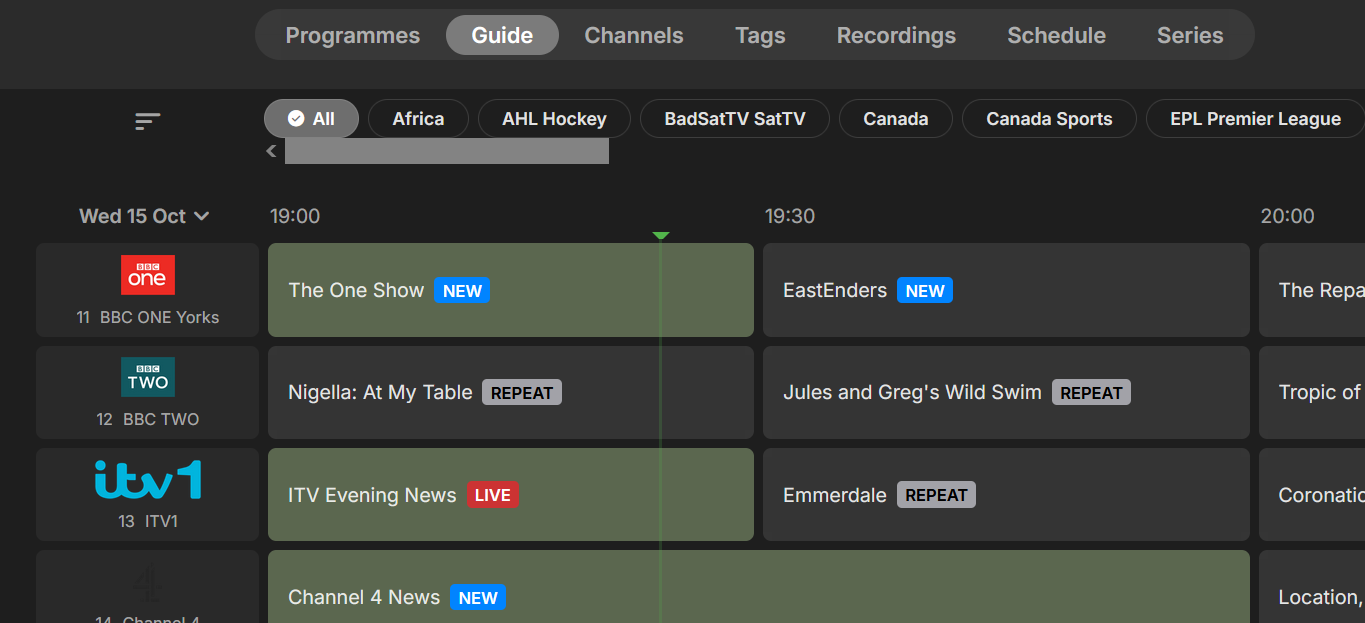1365x623 pixels.
Task: Click the ITV1 channel logo
Action: click(148, 480)
